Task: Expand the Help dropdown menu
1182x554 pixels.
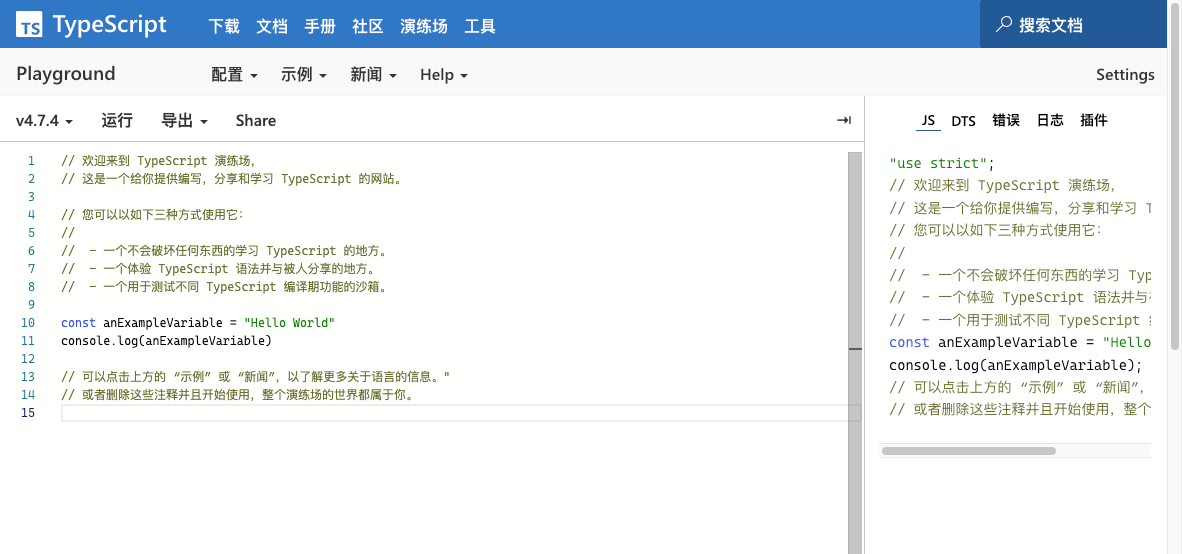Action: [x=443, y=75]
